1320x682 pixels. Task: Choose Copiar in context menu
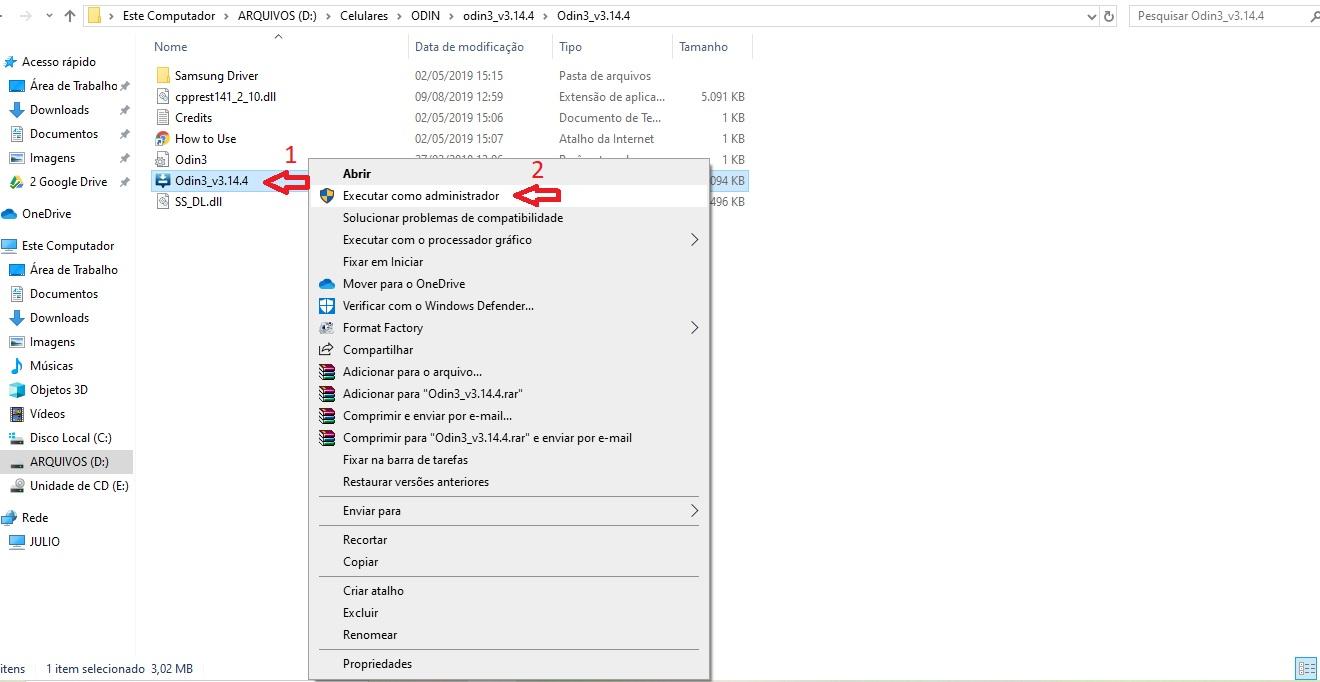tap(509, 562)
